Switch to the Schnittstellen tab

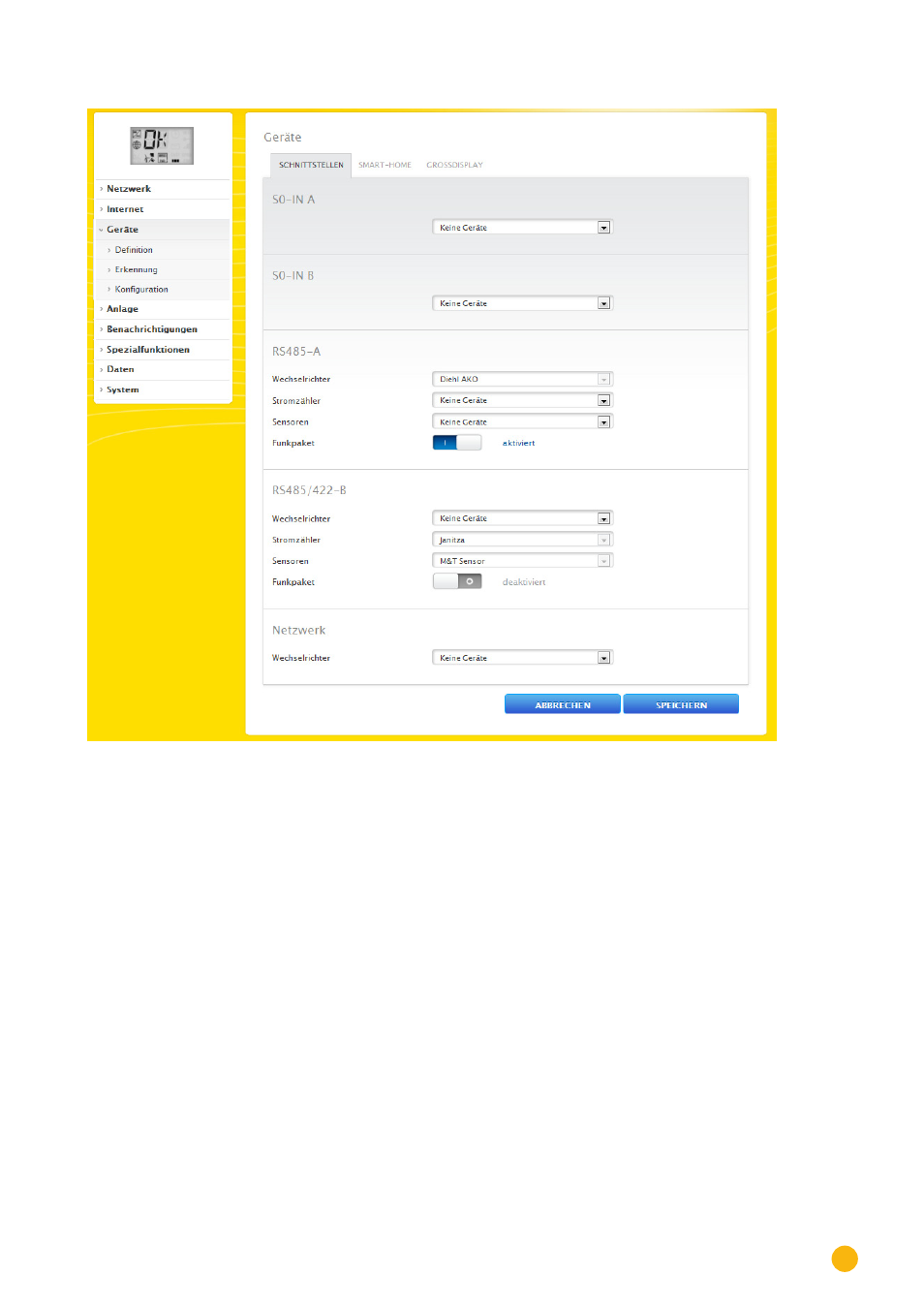(x=311, y=165)
